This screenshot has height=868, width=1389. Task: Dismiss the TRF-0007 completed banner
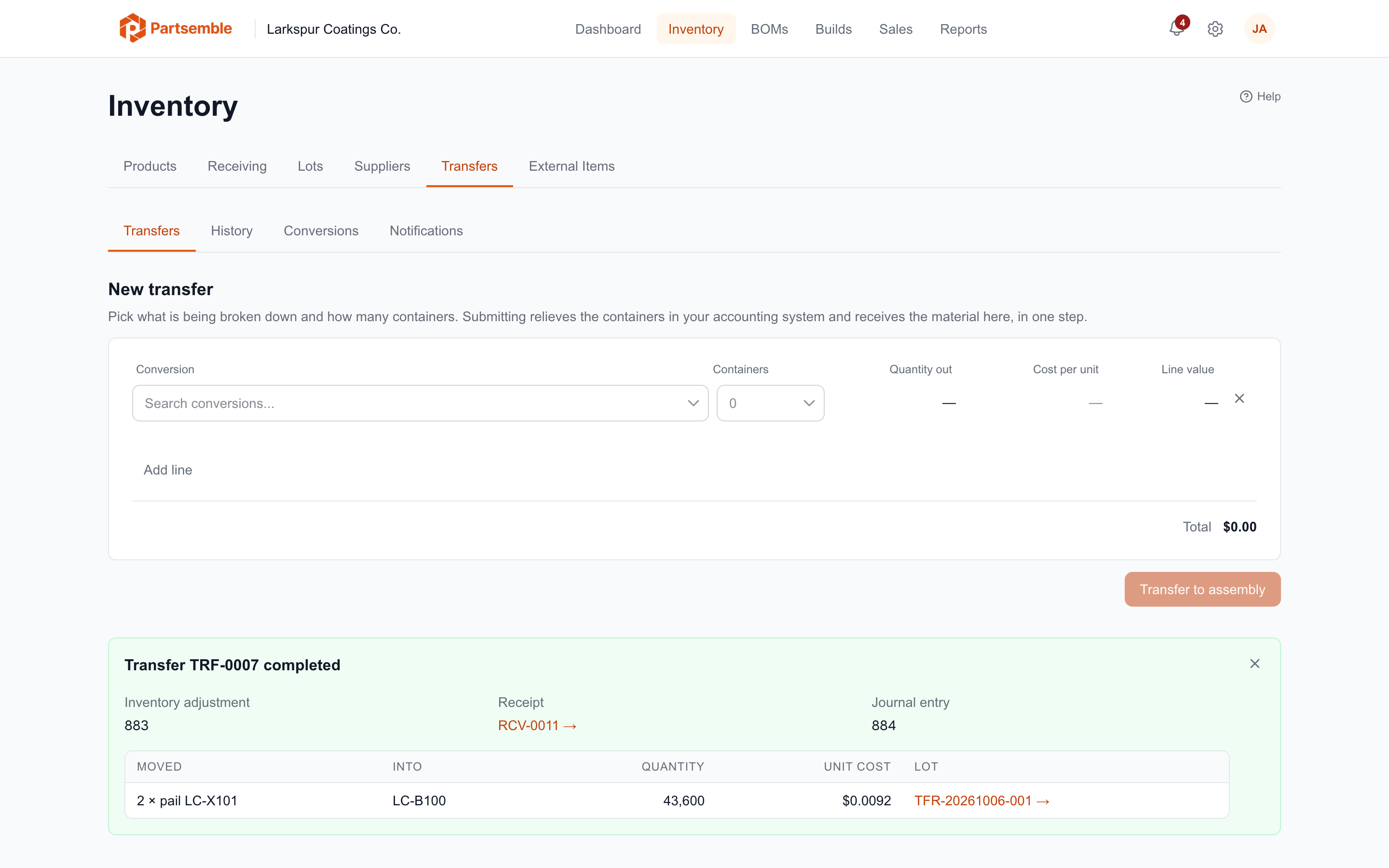point(1255,664)
